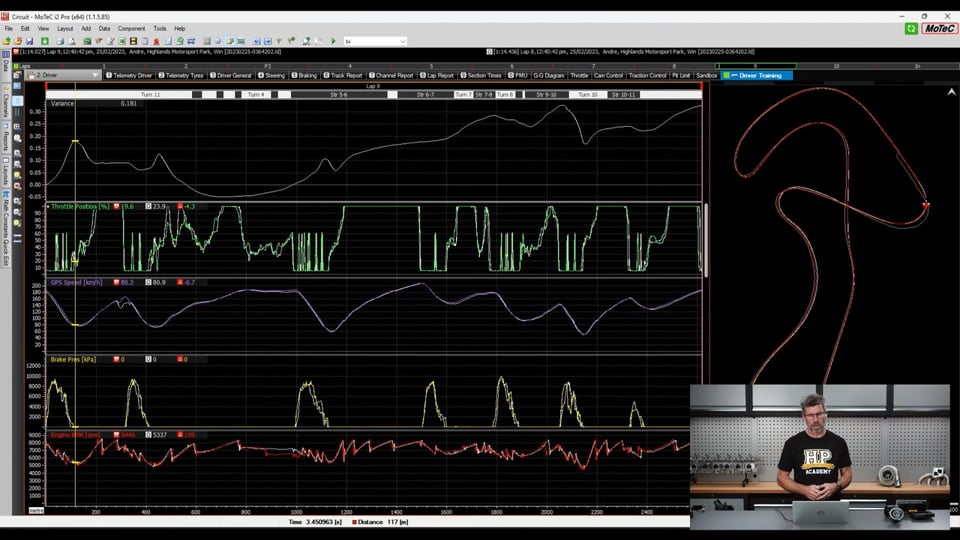This screenshot has height=540, width=960.
Task: Click the grid table toolbar icon
Action: [207, 41]
